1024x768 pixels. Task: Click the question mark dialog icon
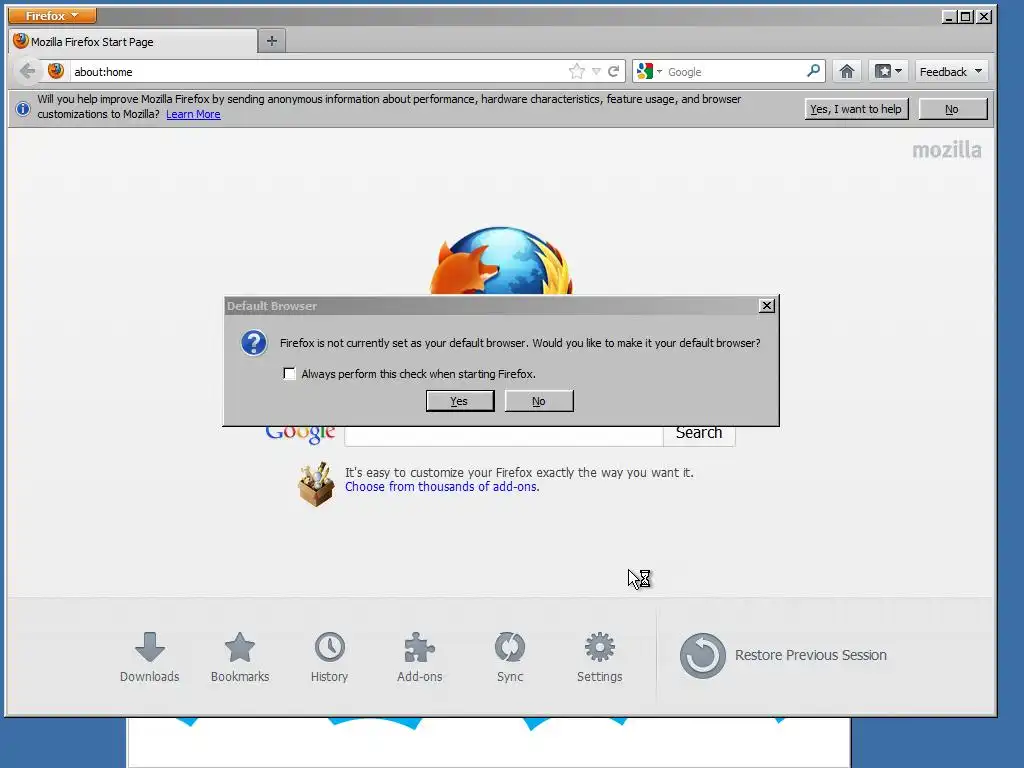253,343
